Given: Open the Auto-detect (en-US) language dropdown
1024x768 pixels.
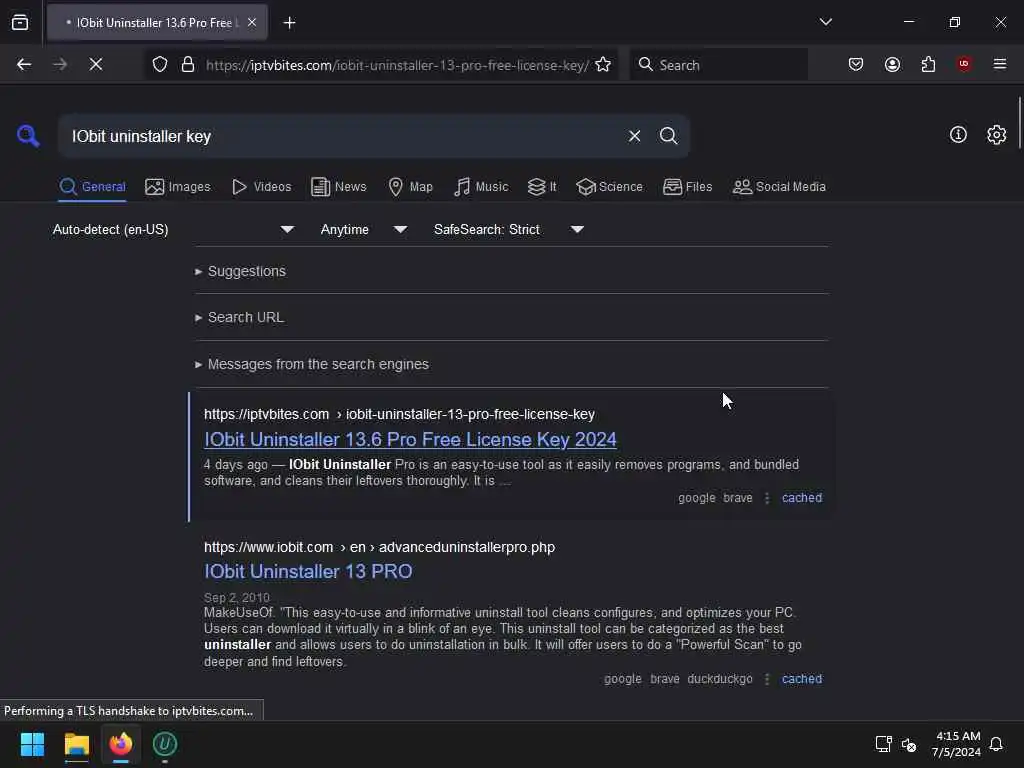Looking at the screenshot, I should pos(173,230).
